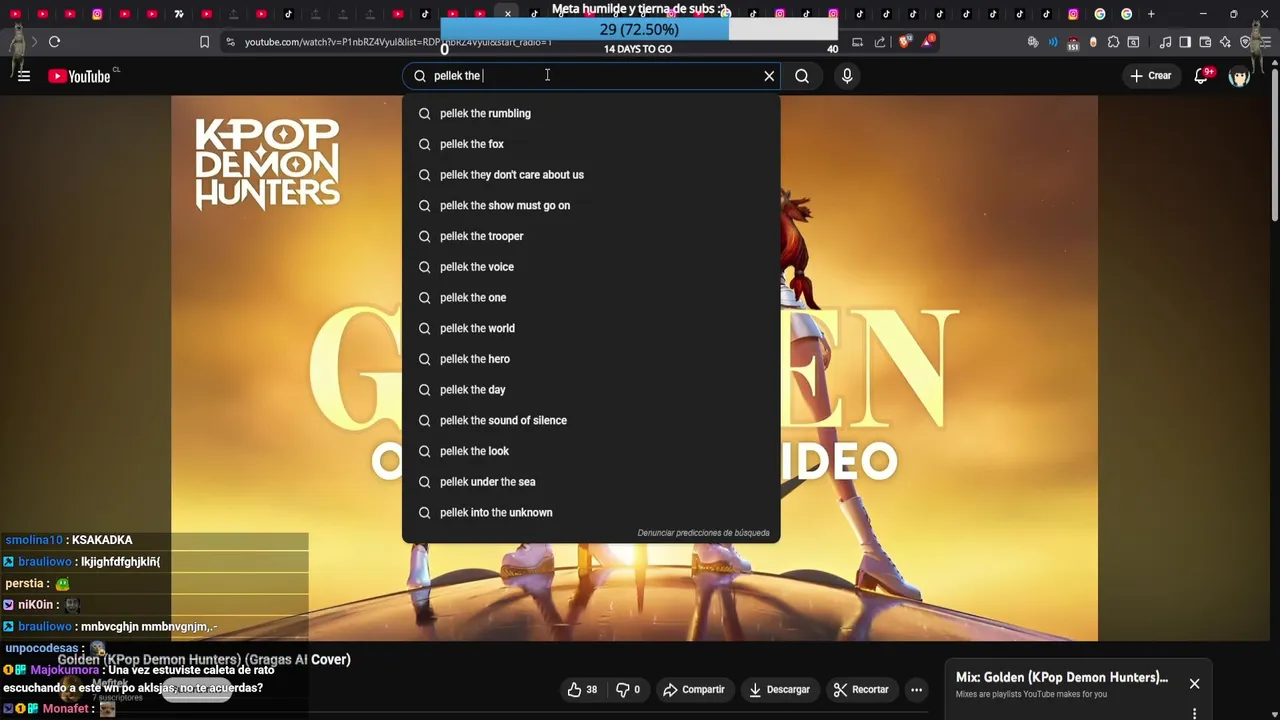This screenshot has height=720, width=1280.
Task: Pick the "pellek the look" suggestion
Action: click(591, 451)
